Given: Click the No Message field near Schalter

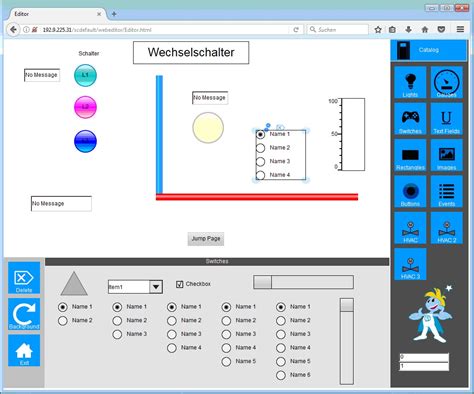Looking at the screenshot, I should 42,75.
